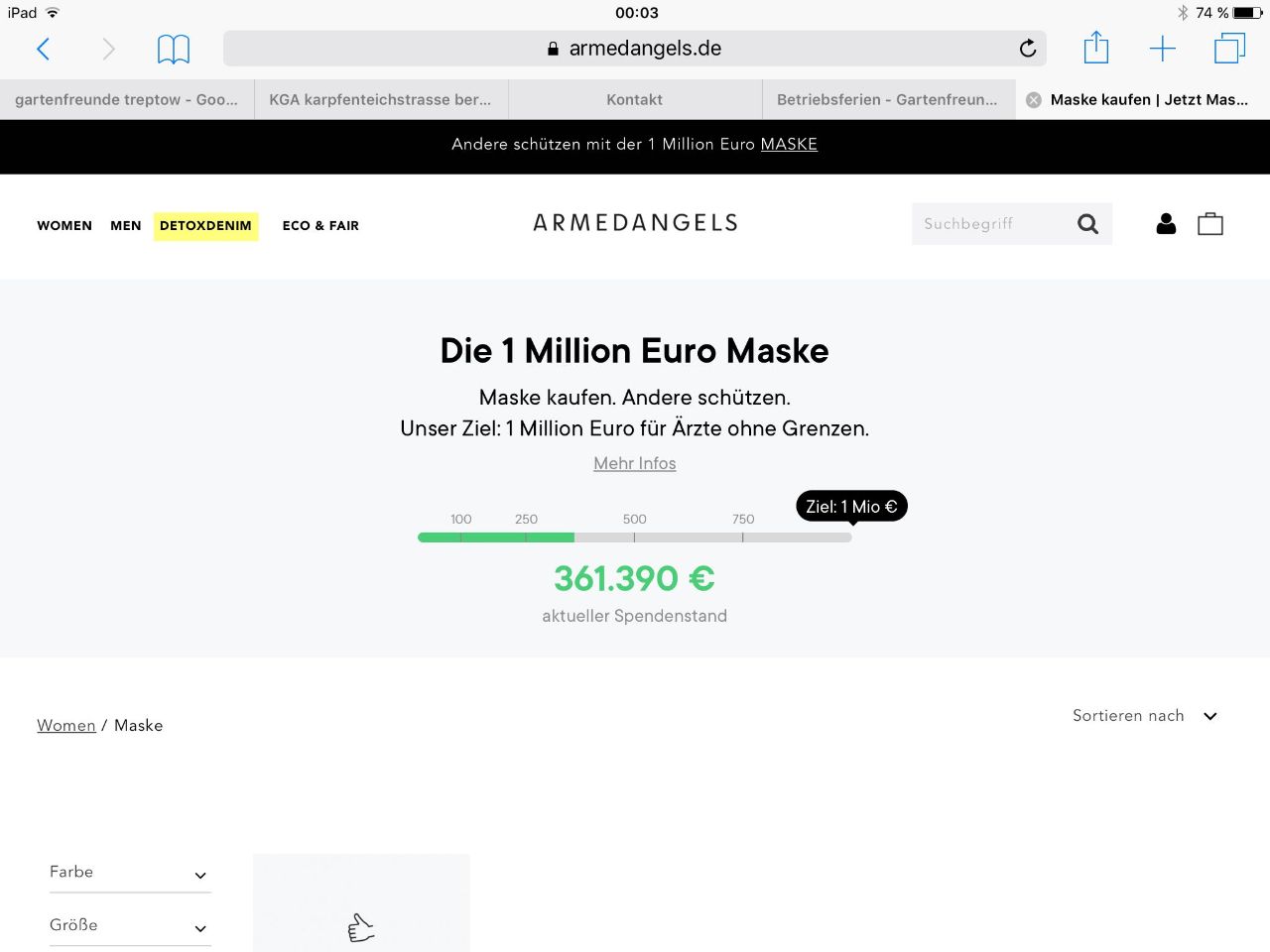
Task: Open the user account icon
Action: (x=1166, y=224)
